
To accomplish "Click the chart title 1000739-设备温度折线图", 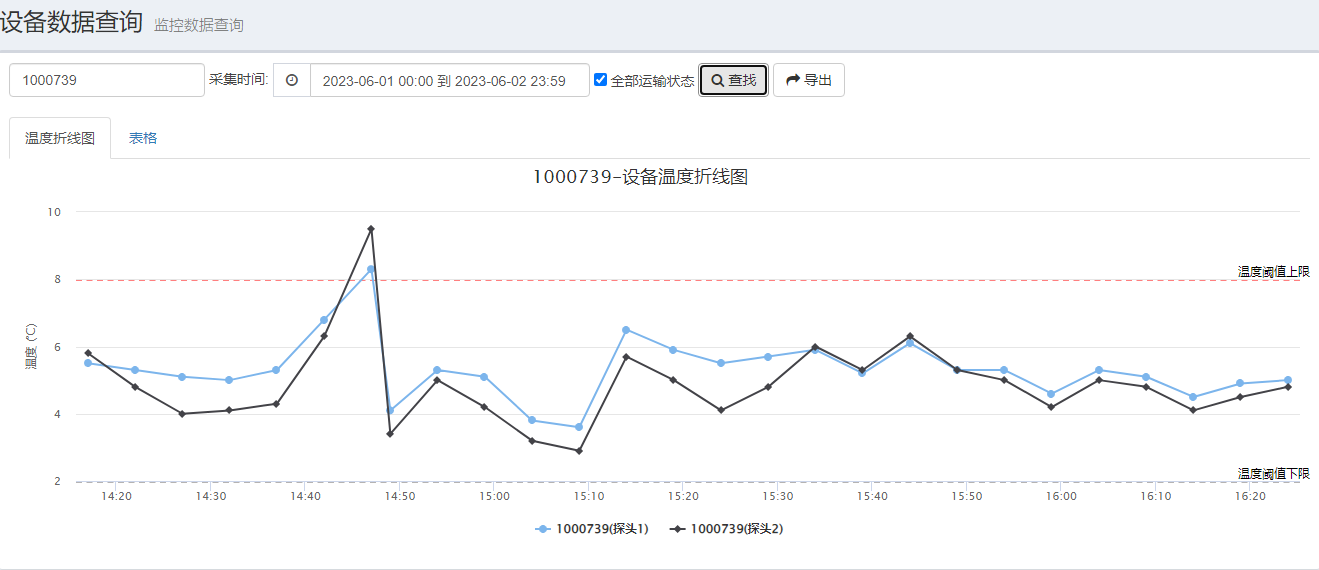I will click(x=640, y=177).
